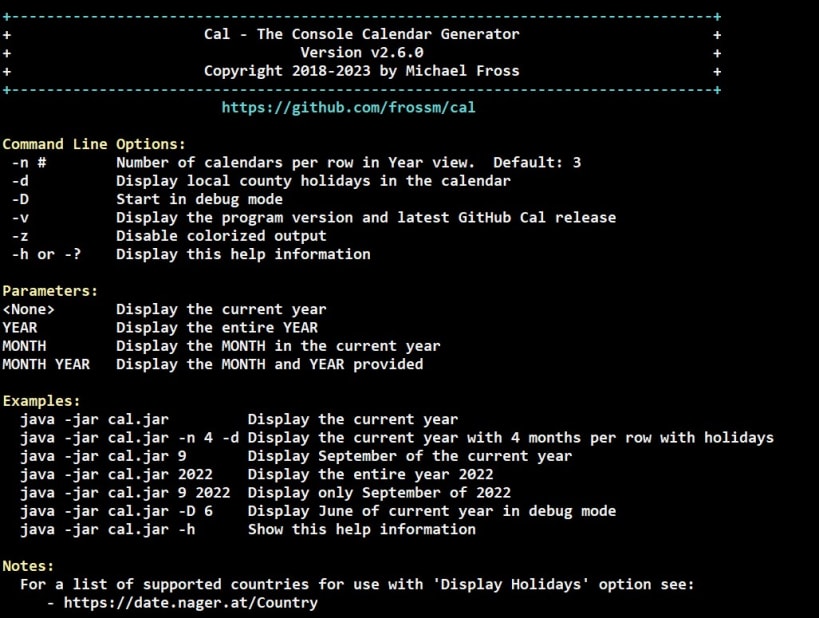Image resolution: width=819 pixels, height=618 pixels.
Task: Click the '-v' version option flag
Action: point(20,217)
